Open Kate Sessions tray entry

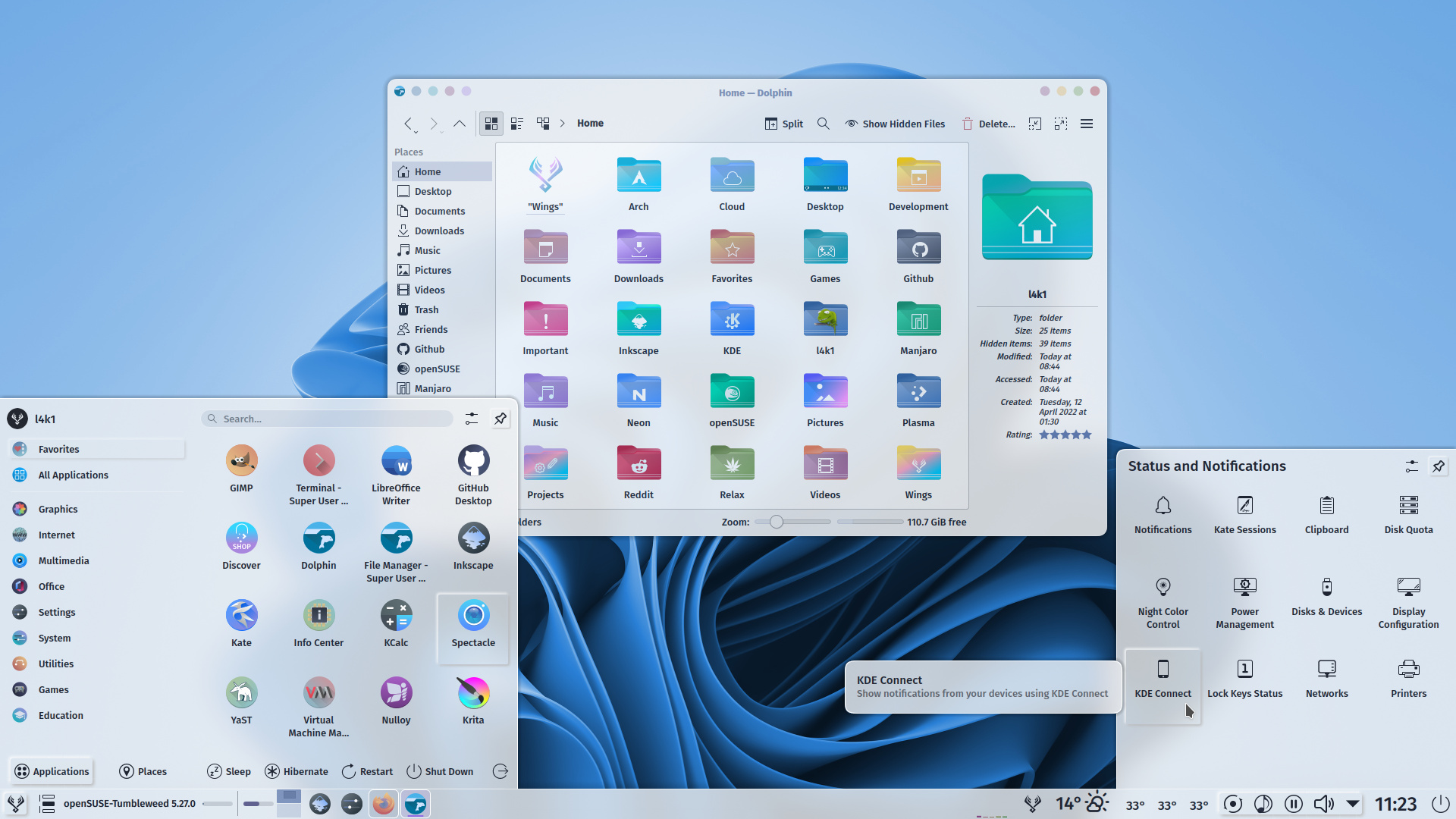click(1244, 515)
